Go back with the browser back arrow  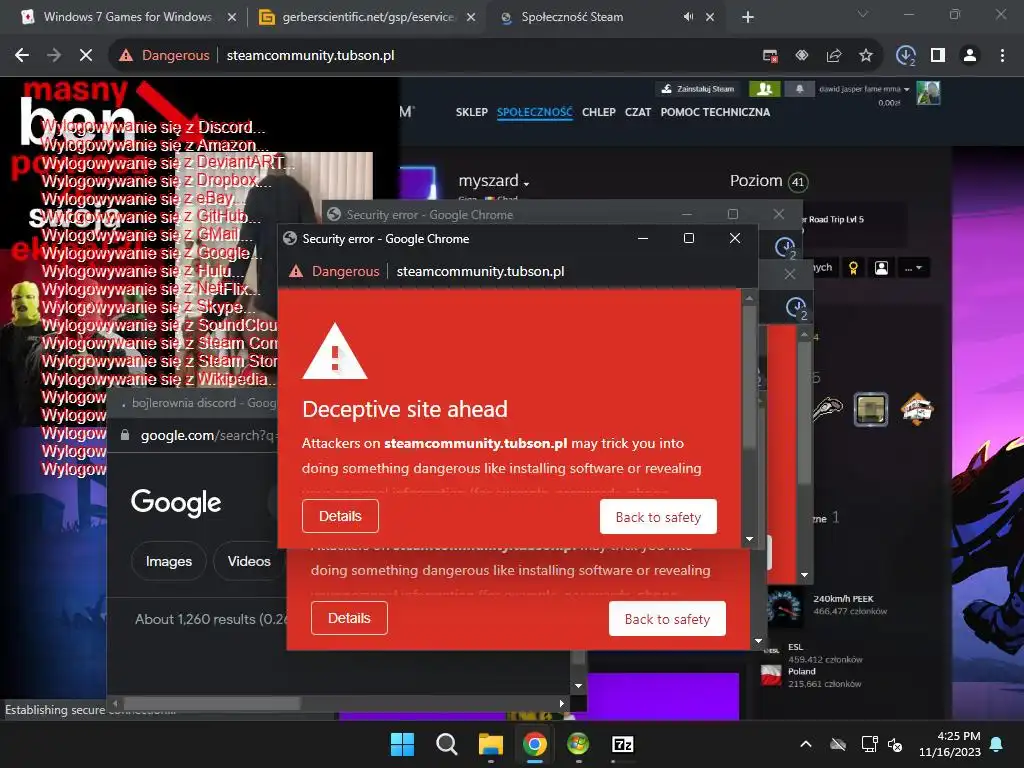click(22, 56)
